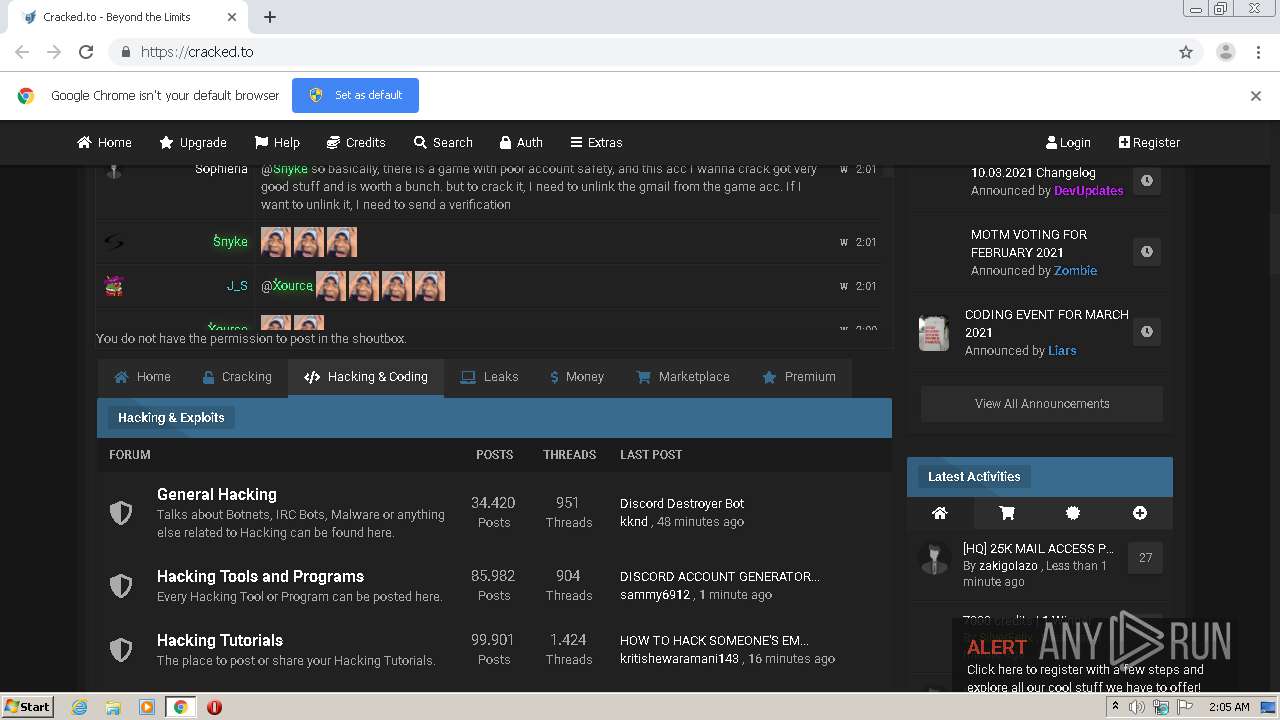Click Snyke's username in the shoutbox
This screenshot has height=720, width=1280.
230,242
